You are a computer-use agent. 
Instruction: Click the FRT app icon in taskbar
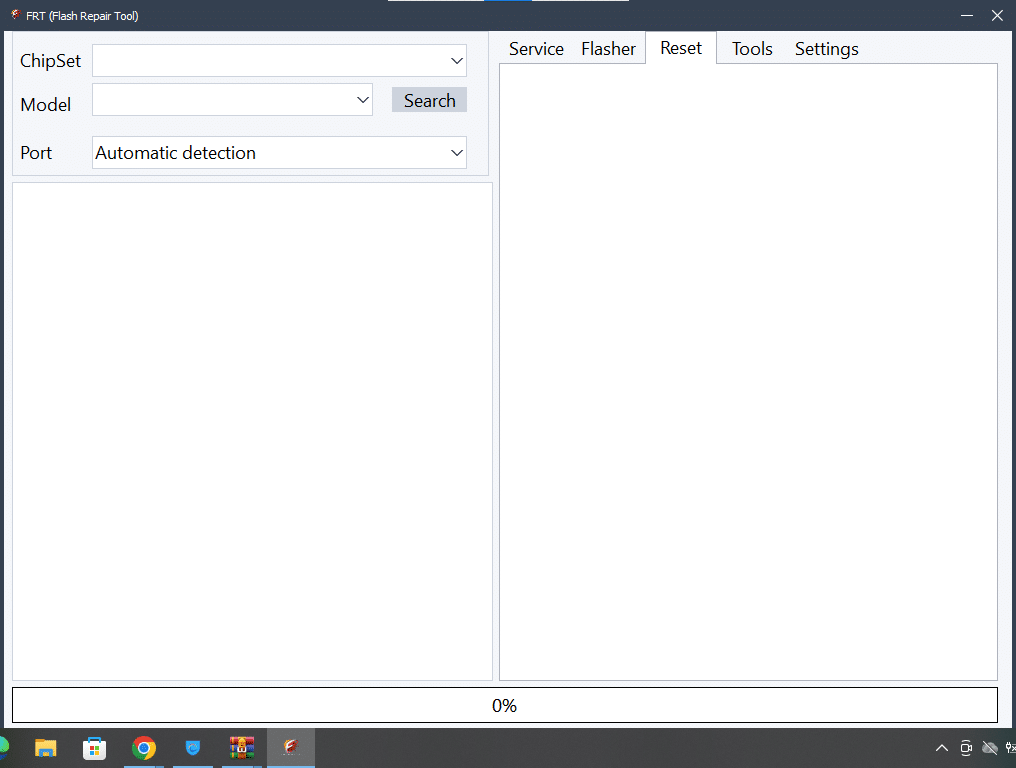tap(291, 748)
